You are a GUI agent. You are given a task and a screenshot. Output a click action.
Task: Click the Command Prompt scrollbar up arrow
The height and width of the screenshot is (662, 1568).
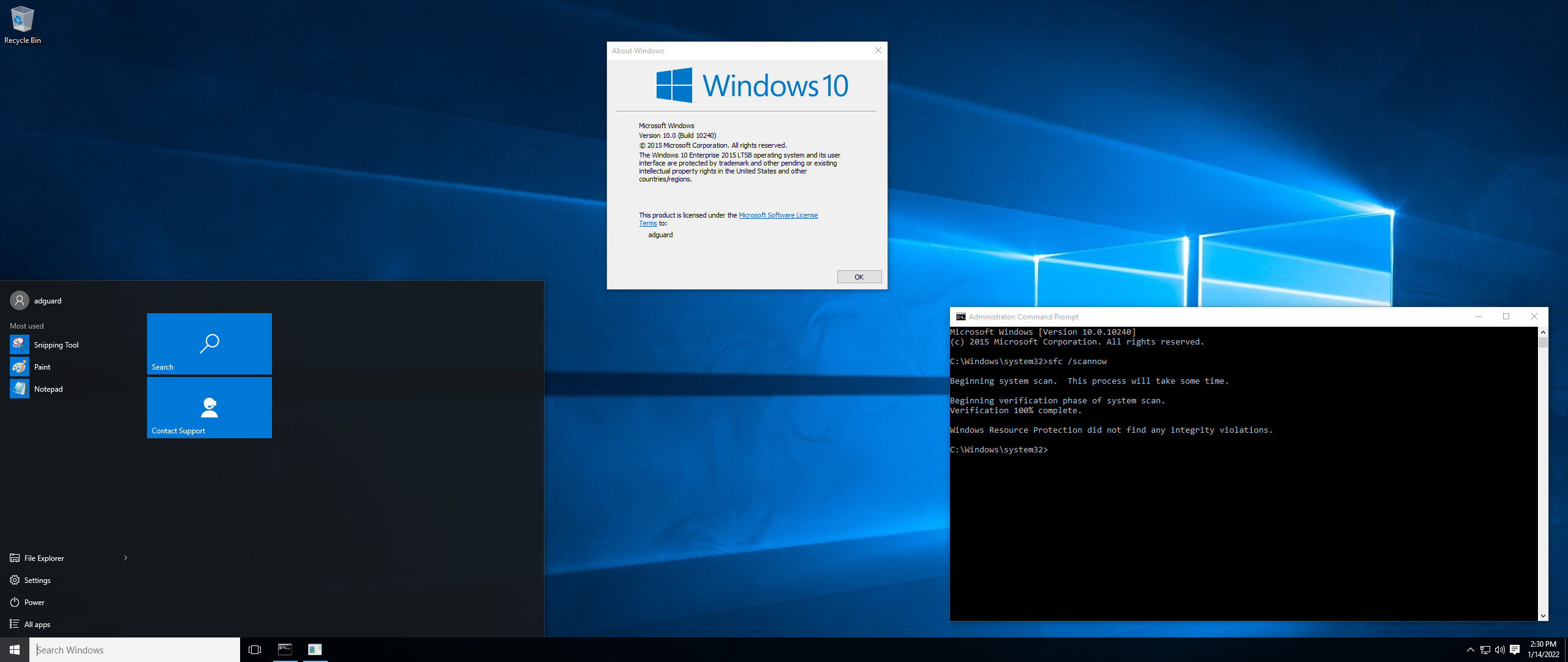1543,332
